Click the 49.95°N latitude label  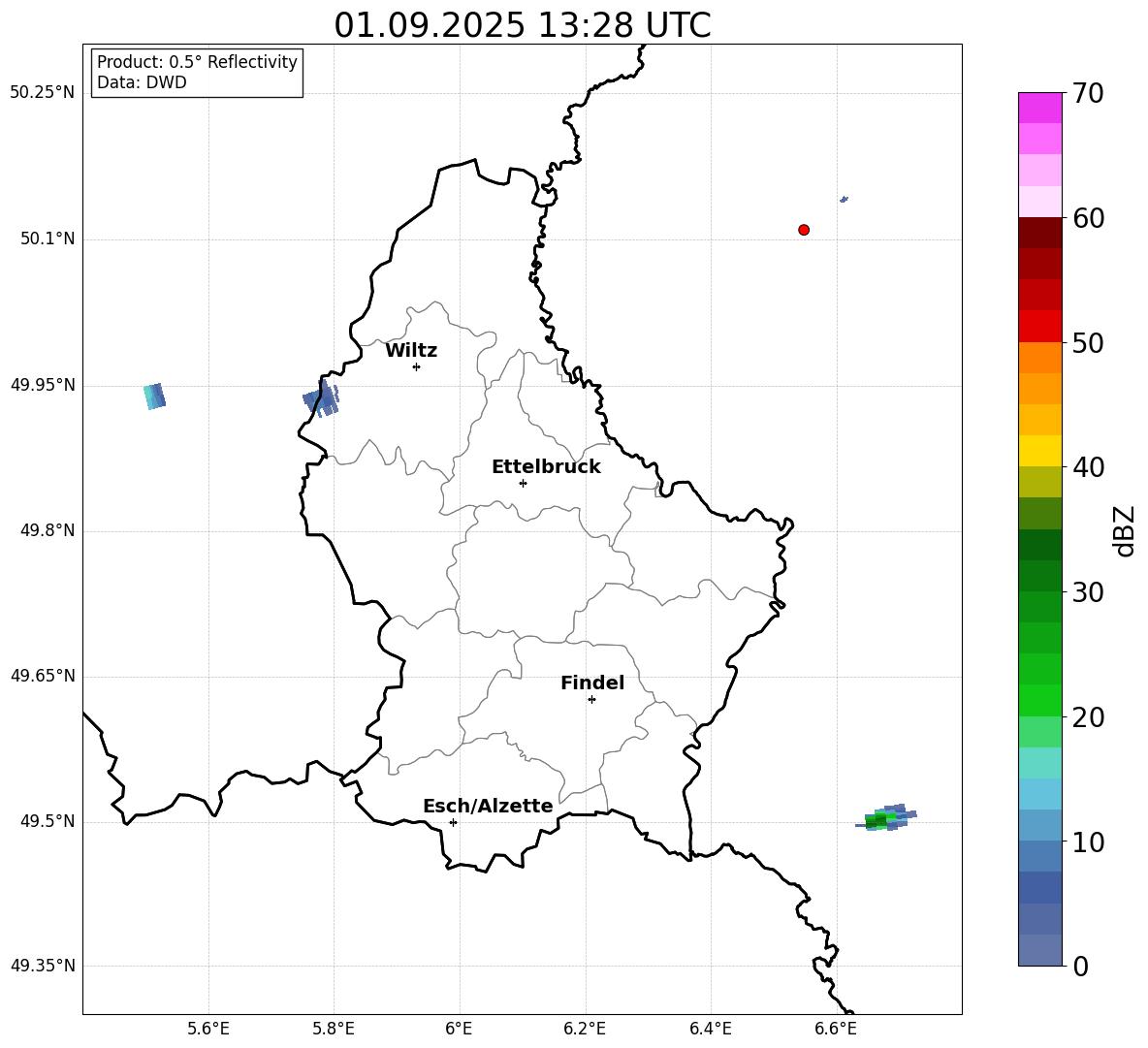tap(43, 385)
